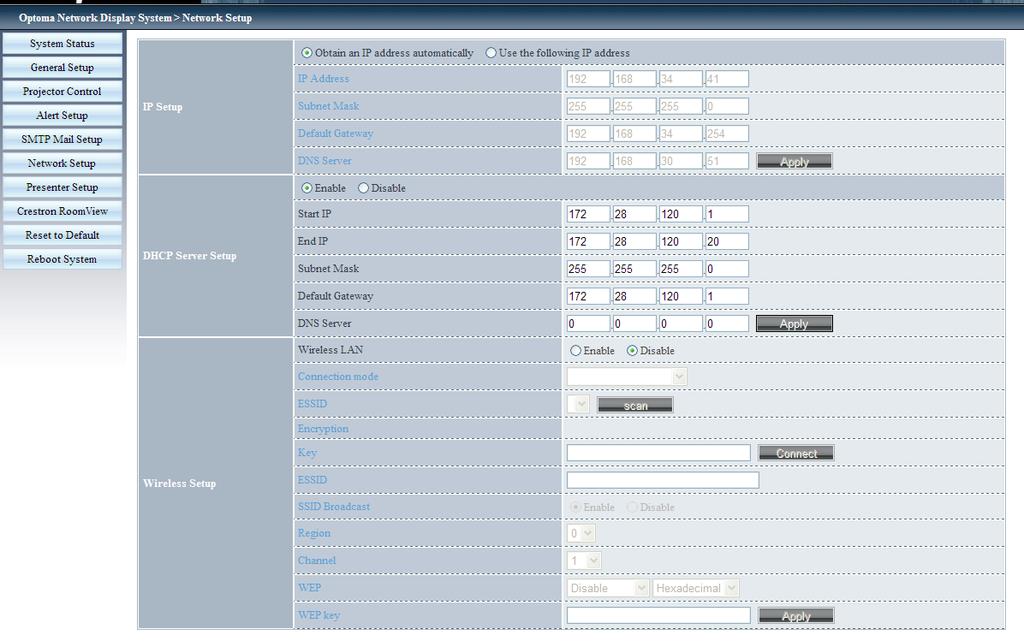Viewport: 1024px width, 641px height.
Task: Disable the DHCP server radio option
Action: 364,188
